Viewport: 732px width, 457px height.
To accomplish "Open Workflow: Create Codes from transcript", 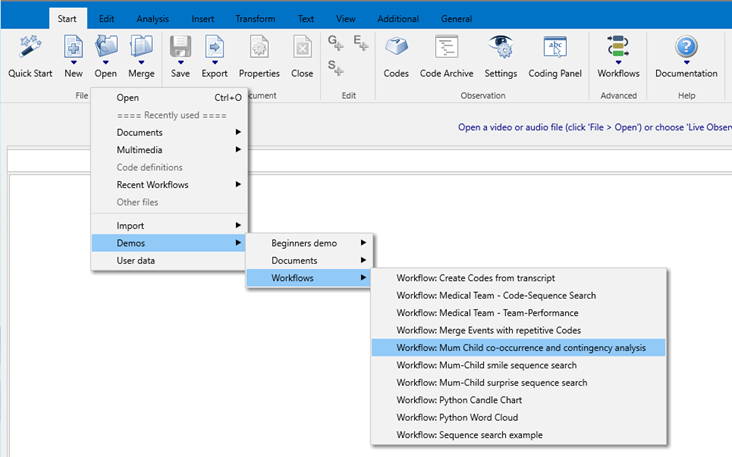I will pos(519,278).
